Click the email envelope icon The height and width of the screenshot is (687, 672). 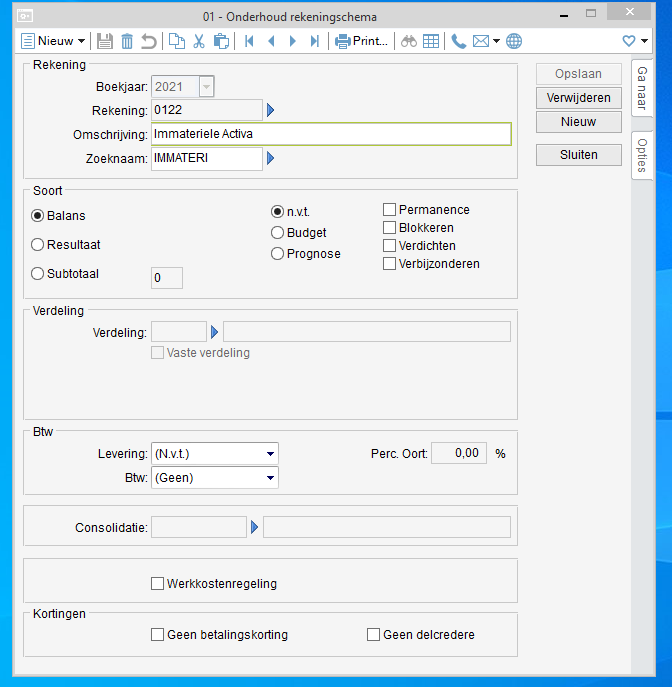point(481,41)
